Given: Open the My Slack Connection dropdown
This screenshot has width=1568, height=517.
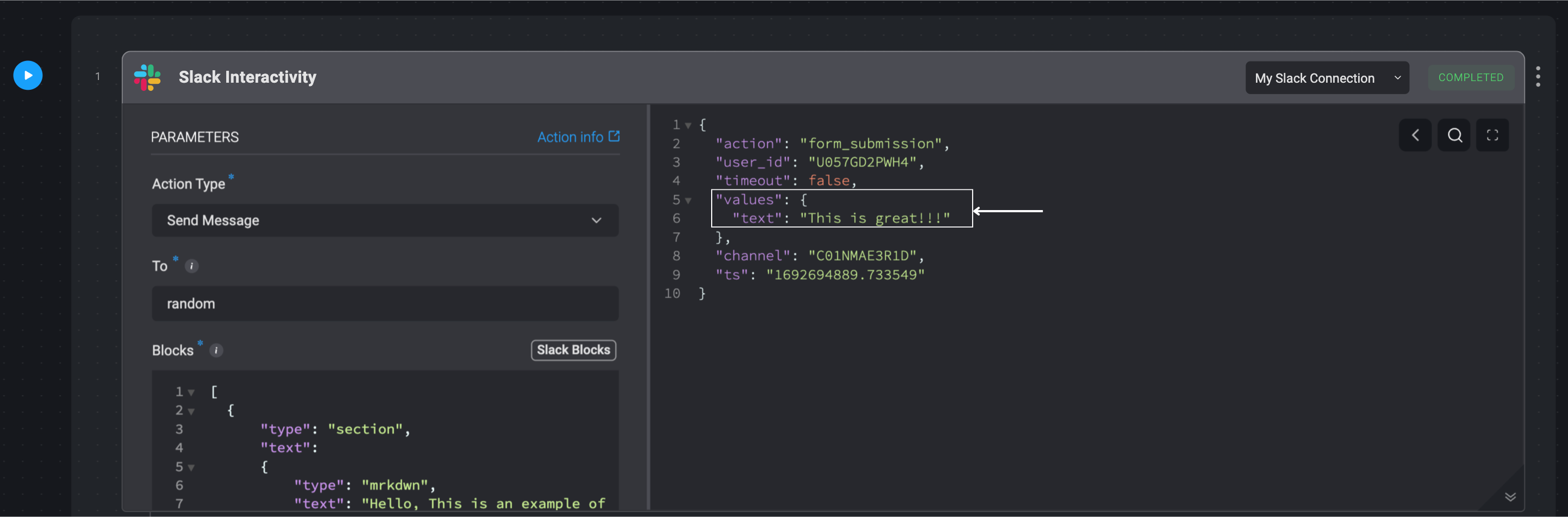Looking at the screenshot, I should pos(1327,78).
